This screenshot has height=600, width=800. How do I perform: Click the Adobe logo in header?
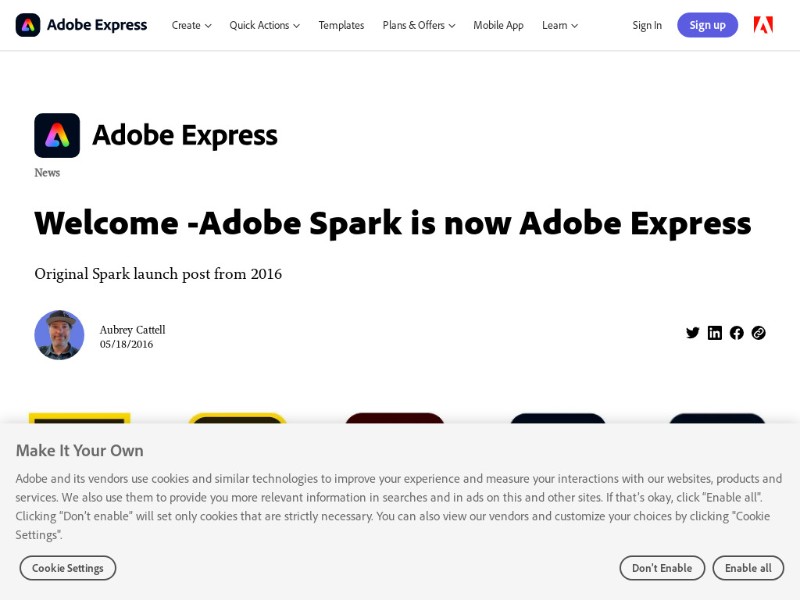click(x=763, y=25)
